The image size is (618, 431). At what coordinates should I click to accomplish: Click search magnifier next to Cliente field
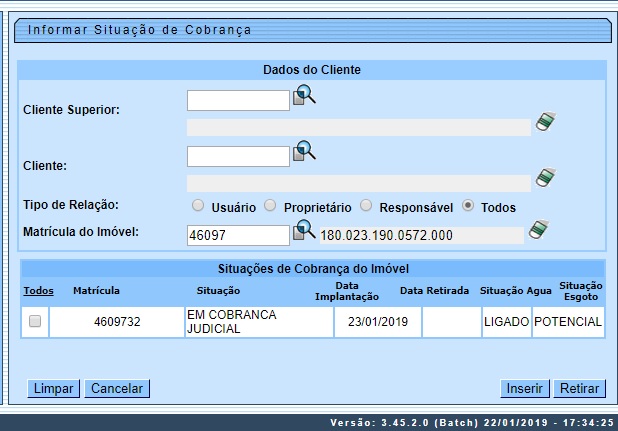point(304,153)
